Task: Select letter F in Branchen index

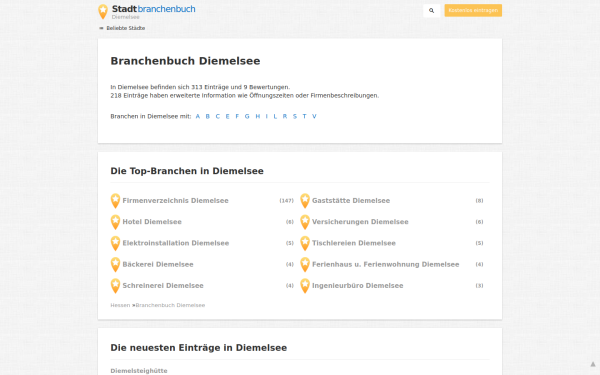Action: [x=237, y=116]
